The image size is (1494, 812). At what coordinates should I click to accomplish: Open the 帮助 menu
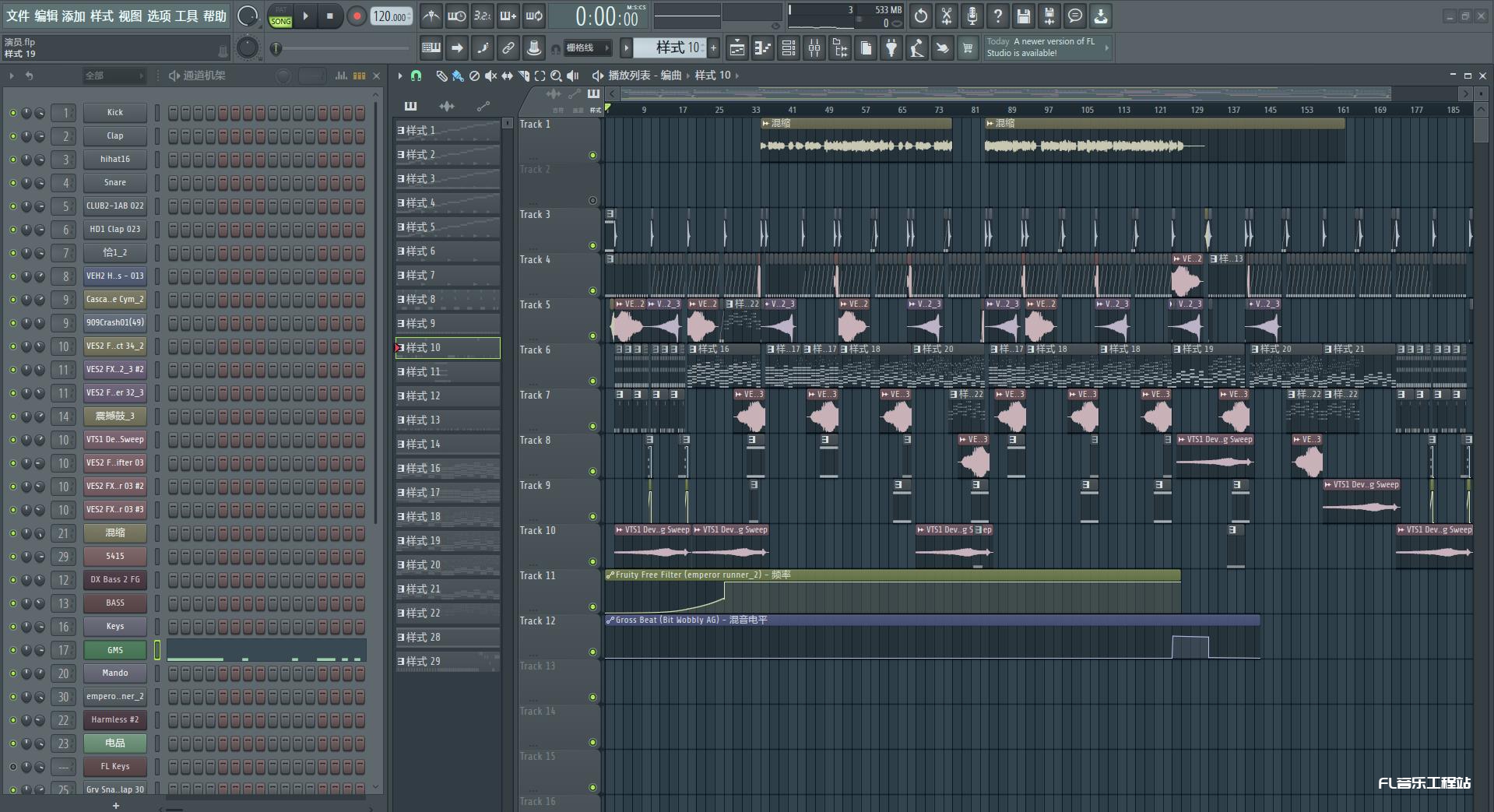[214, 16]
